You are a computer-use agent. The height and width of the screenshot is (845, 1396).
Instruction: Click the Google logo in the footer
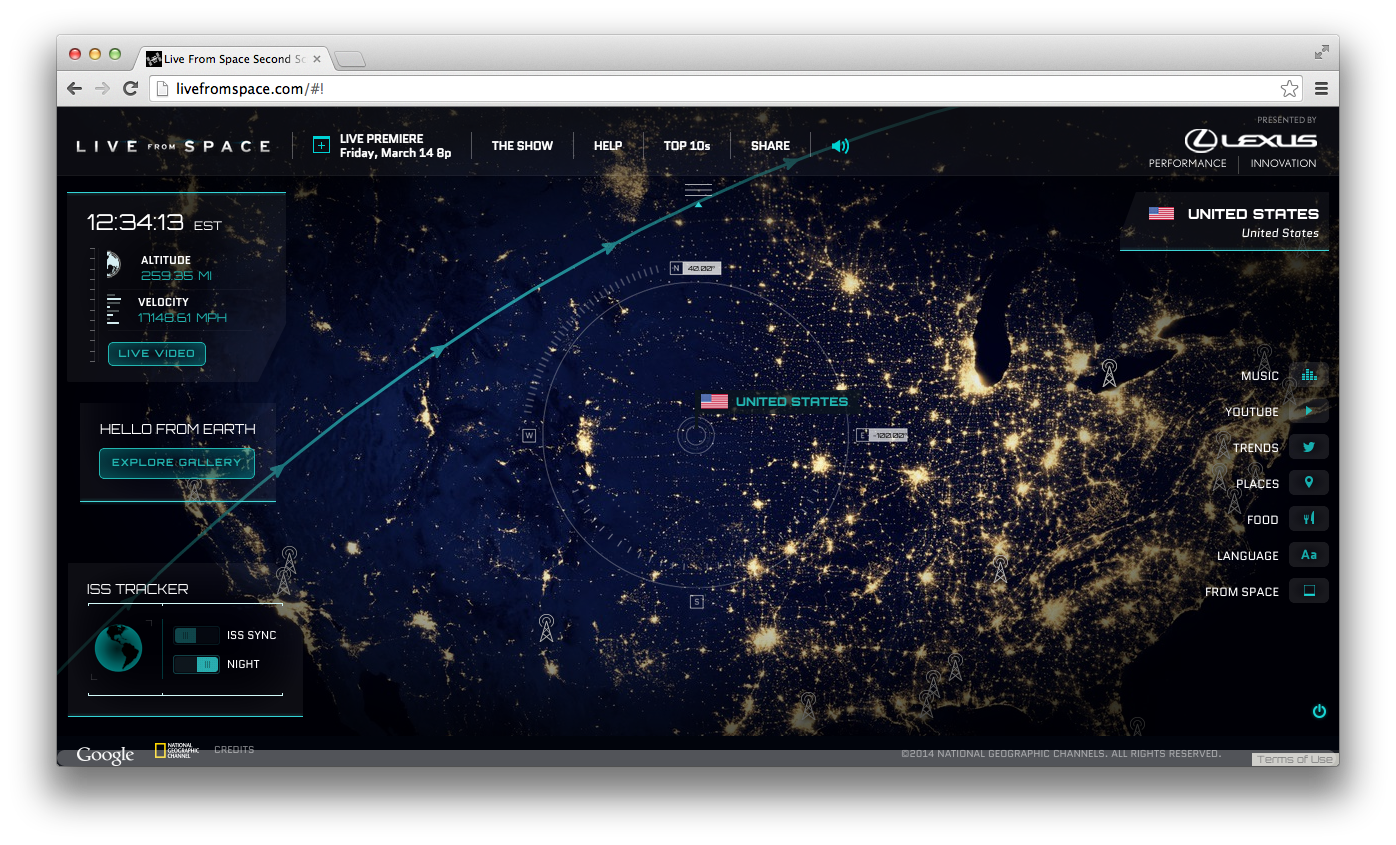coord(105,755)
